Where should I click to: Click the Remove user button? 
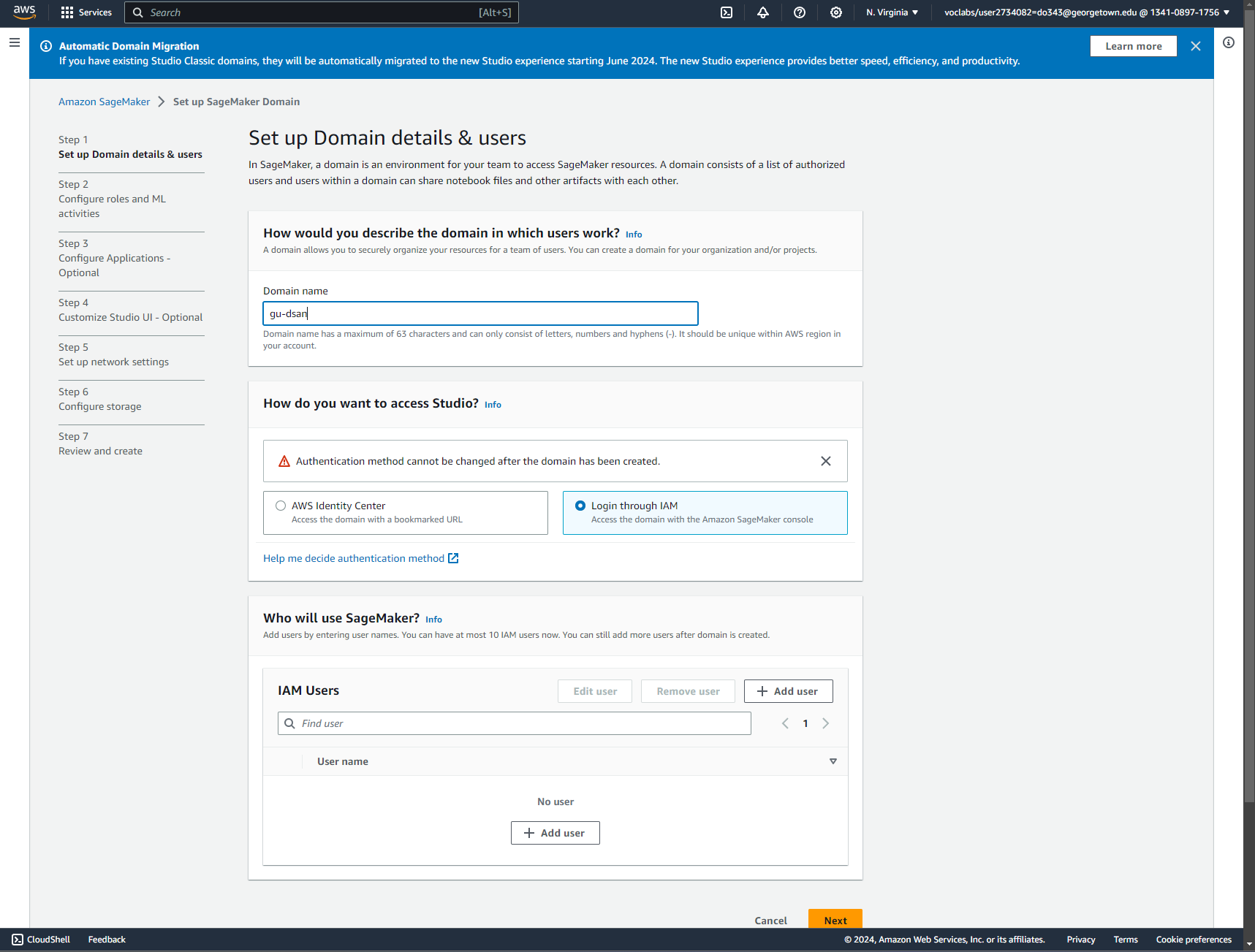pyautogui.click(x=688, y=691)
